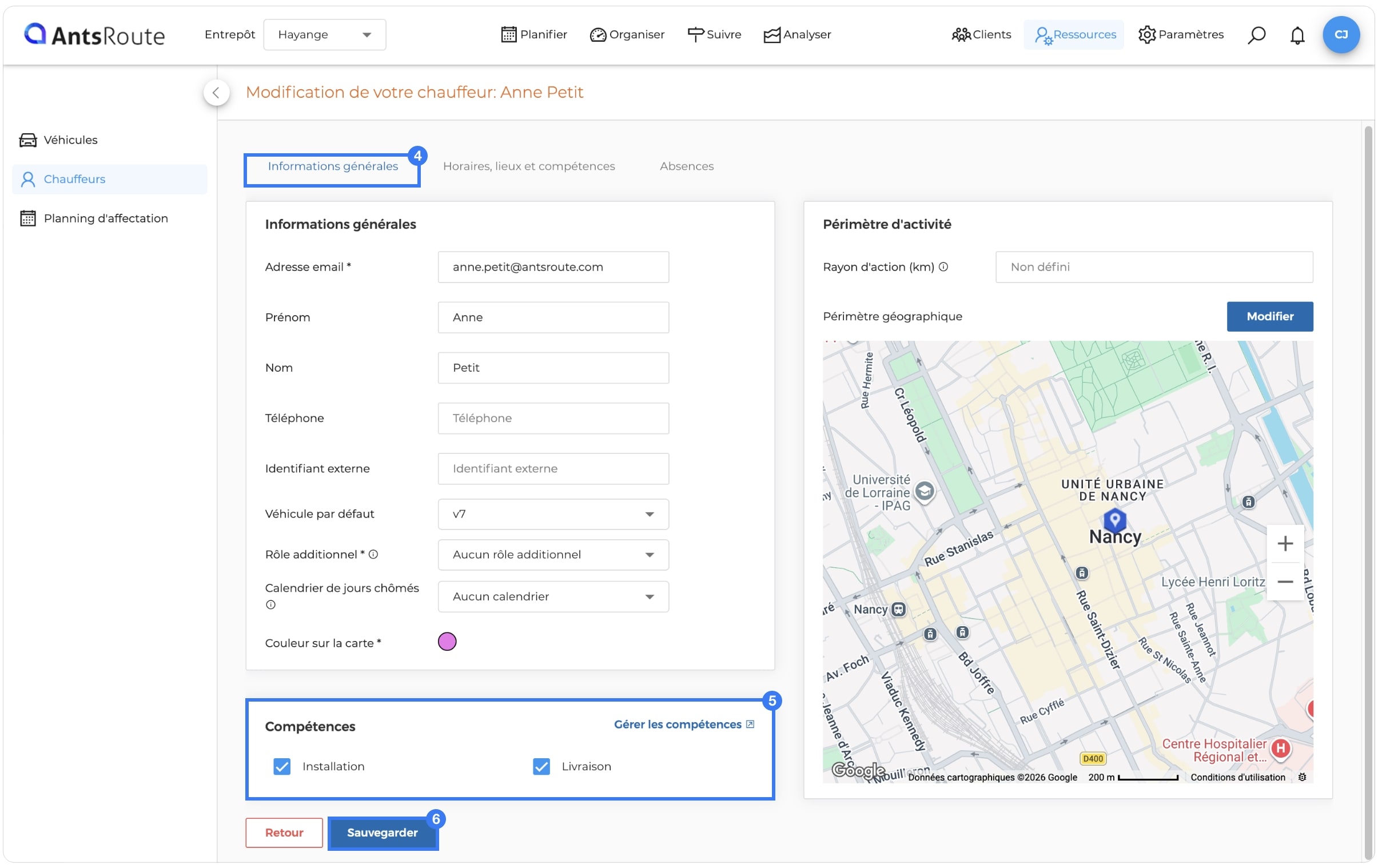This screenshot has width=1378, height=868.
Task: Show info tooltip for Rayon d'action
Action: point(943,267)
